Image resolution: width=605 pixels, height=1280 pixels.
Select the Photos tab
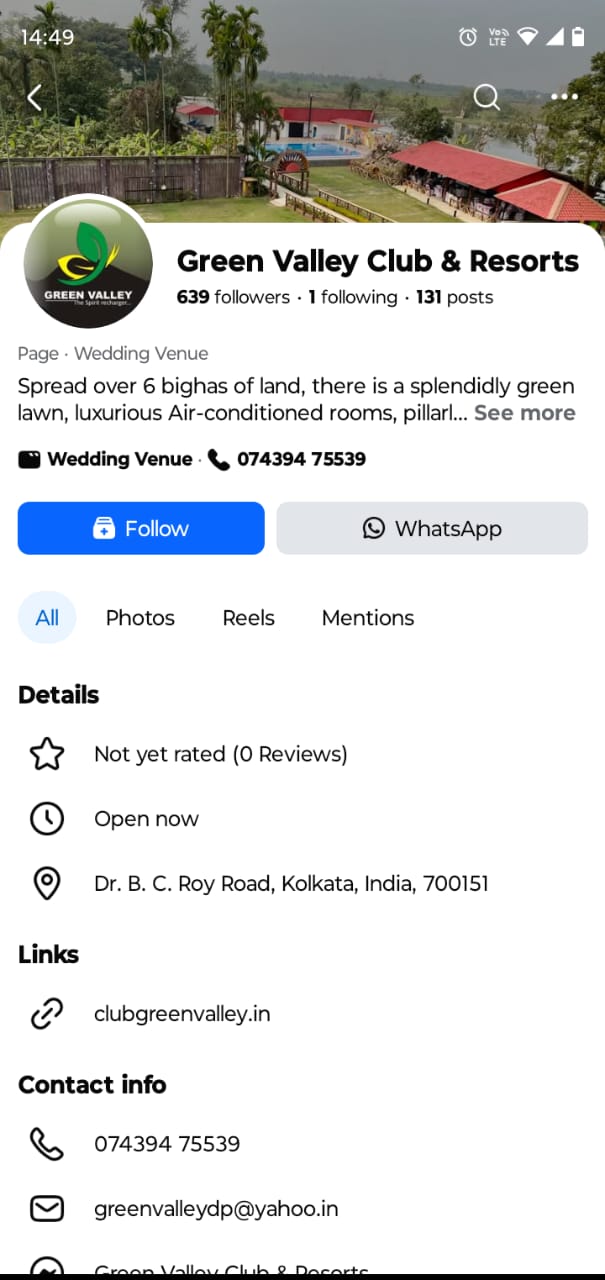click(140, 618)
